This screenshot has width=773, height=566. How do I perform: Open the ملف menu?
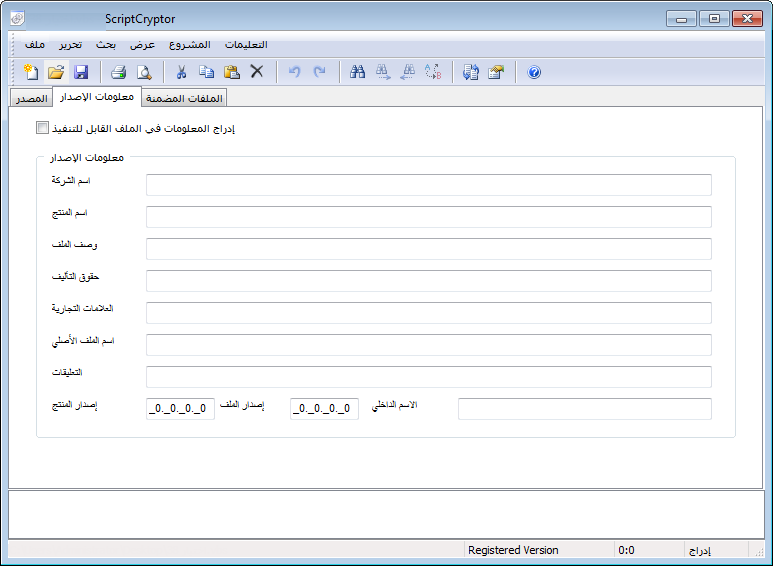[35, 45]
